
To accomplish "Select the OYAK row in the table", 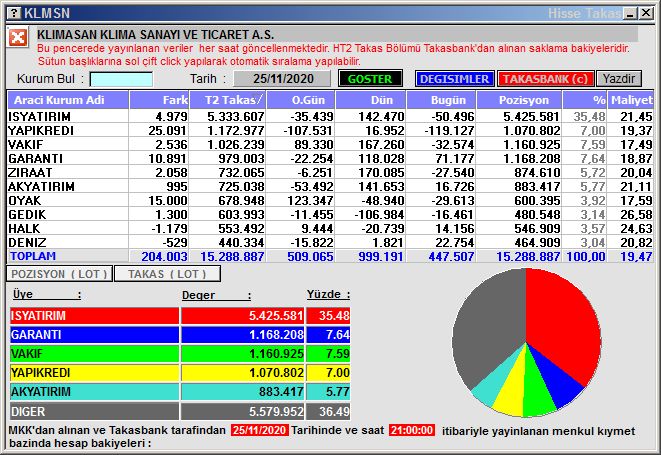I will (330, 200).
